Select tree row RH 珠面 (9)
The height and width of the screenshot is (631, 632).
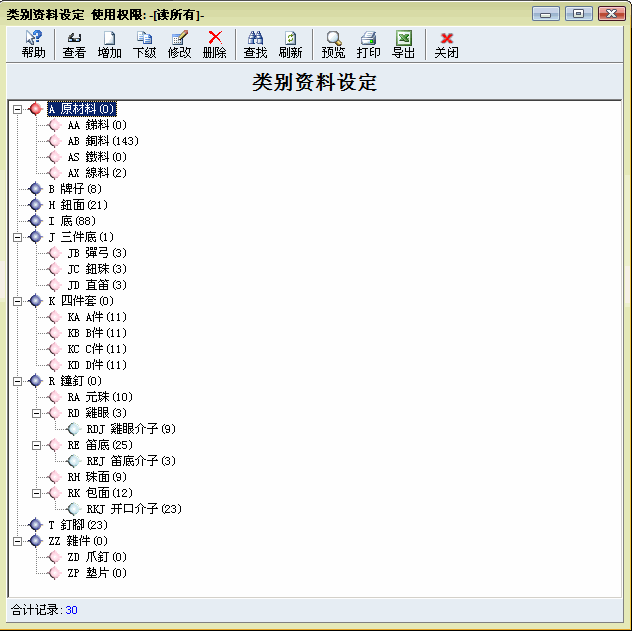97,477
